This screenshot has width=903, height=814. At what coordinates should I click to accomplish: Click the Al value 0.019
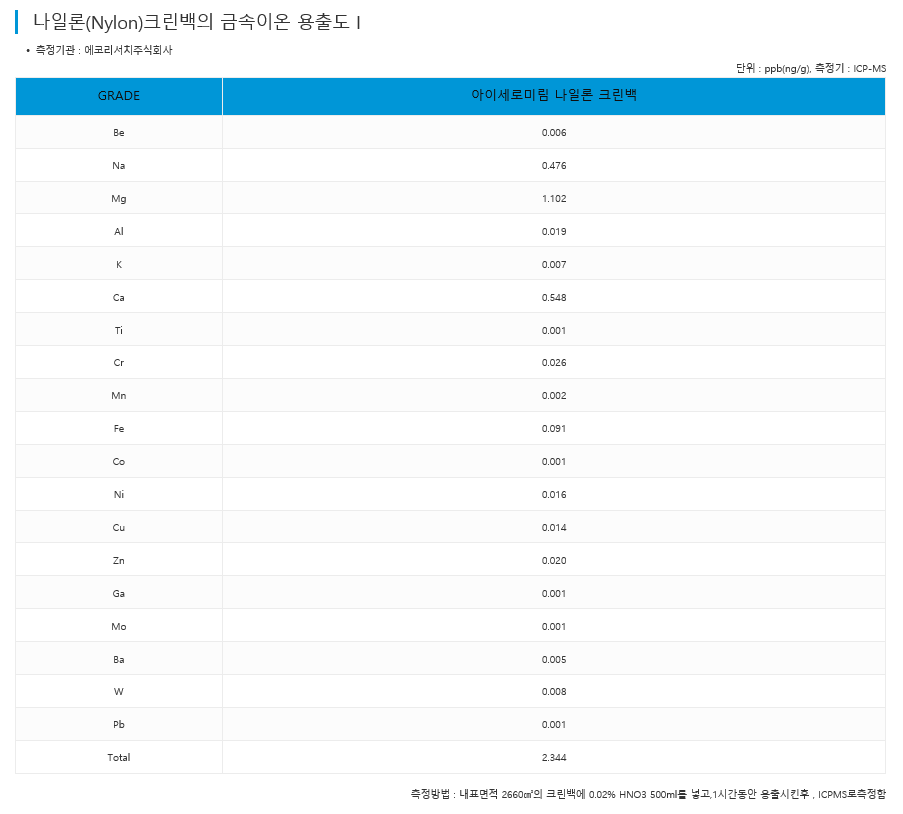[553, 232]
